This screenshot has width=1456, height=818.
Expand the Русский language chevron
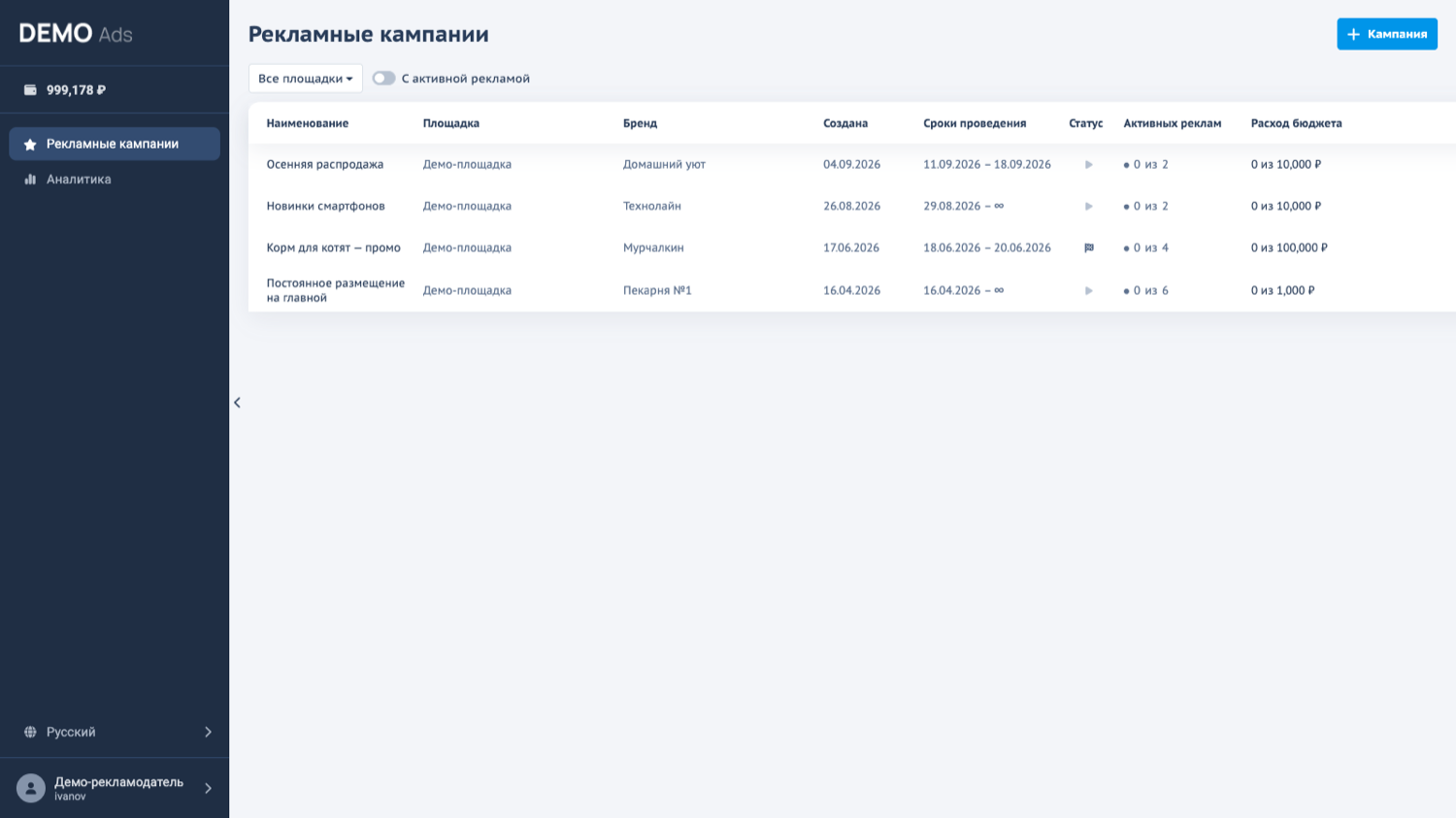pyautogui.click(x=208, y=732)
